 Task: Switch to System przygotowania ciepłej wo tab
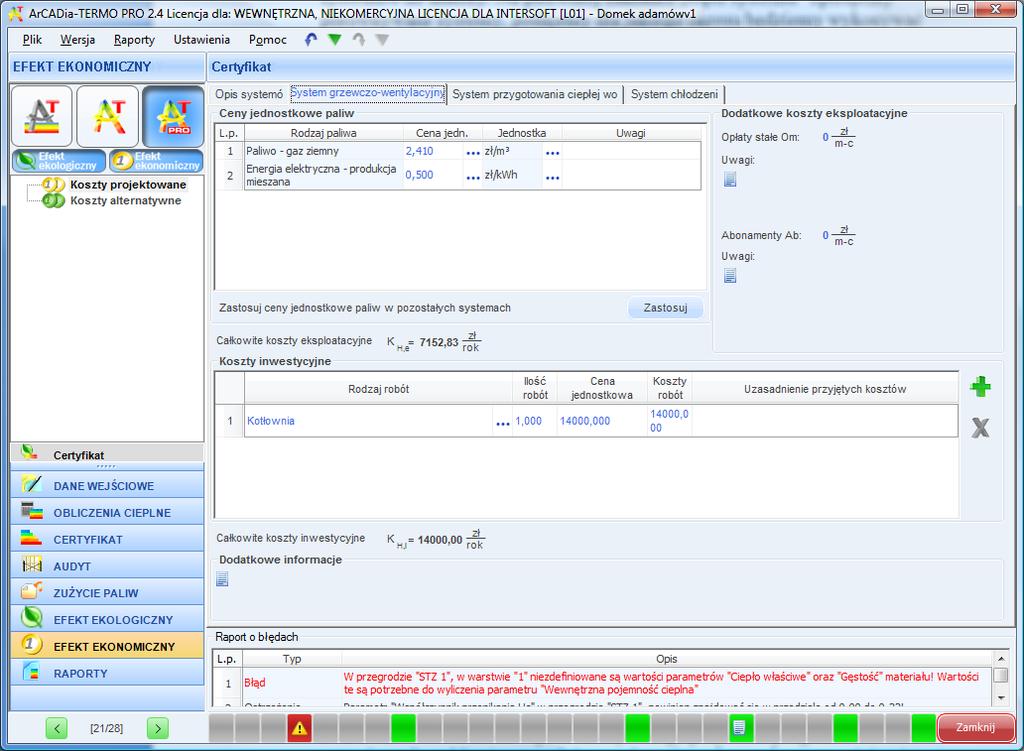535,94
